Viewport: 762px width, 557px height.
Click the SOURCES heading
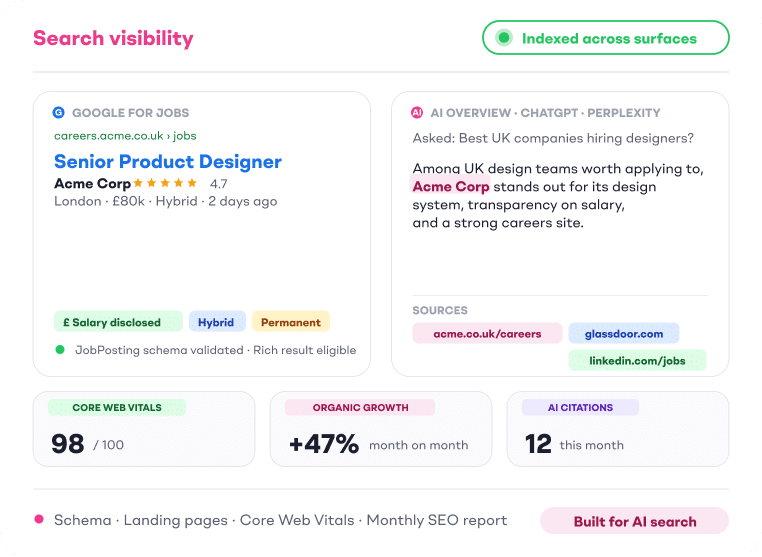point(440,310)
